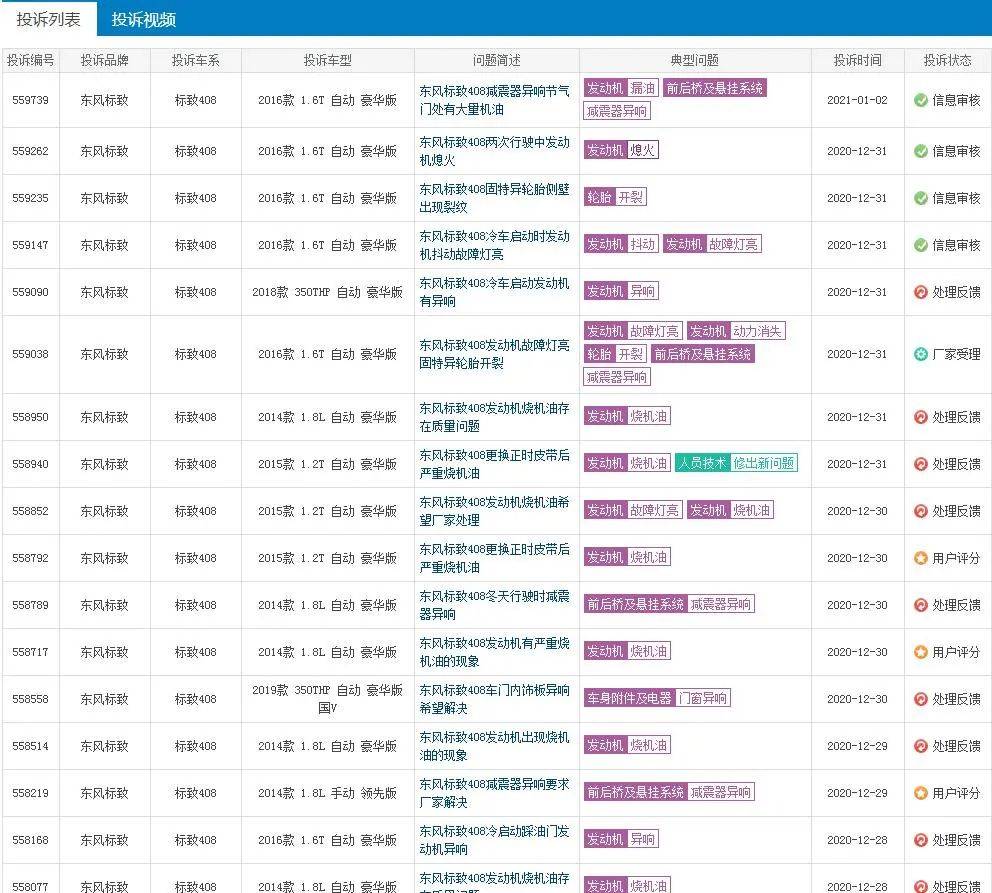The height and width of the screenshot is (893, 992).
Task: Click the 发动机 异响 tag in row 559090
Action: point(621,291)
